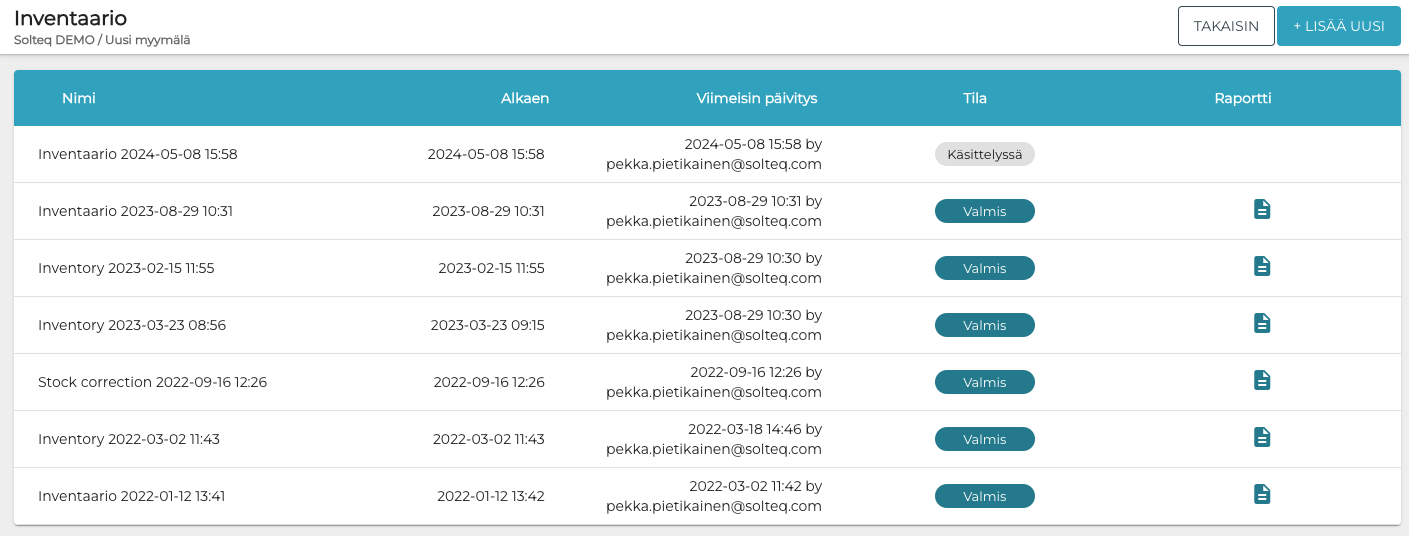Open the Inventaario 2022-01-12 13:41 entry
Image resolution: width=1409 pixels, height=536 pixels.
(131, 496)
